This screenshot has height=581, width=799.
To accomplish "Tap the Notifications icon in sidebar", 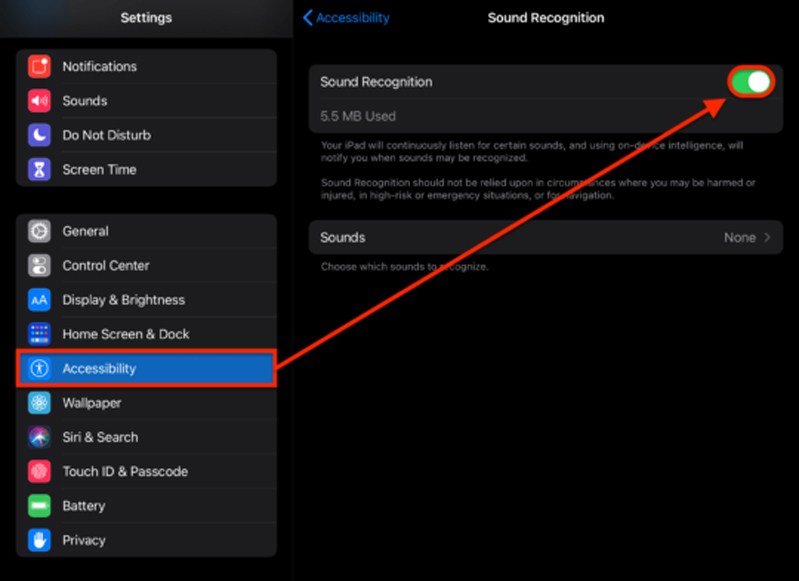I will click(x=39, y=67).
